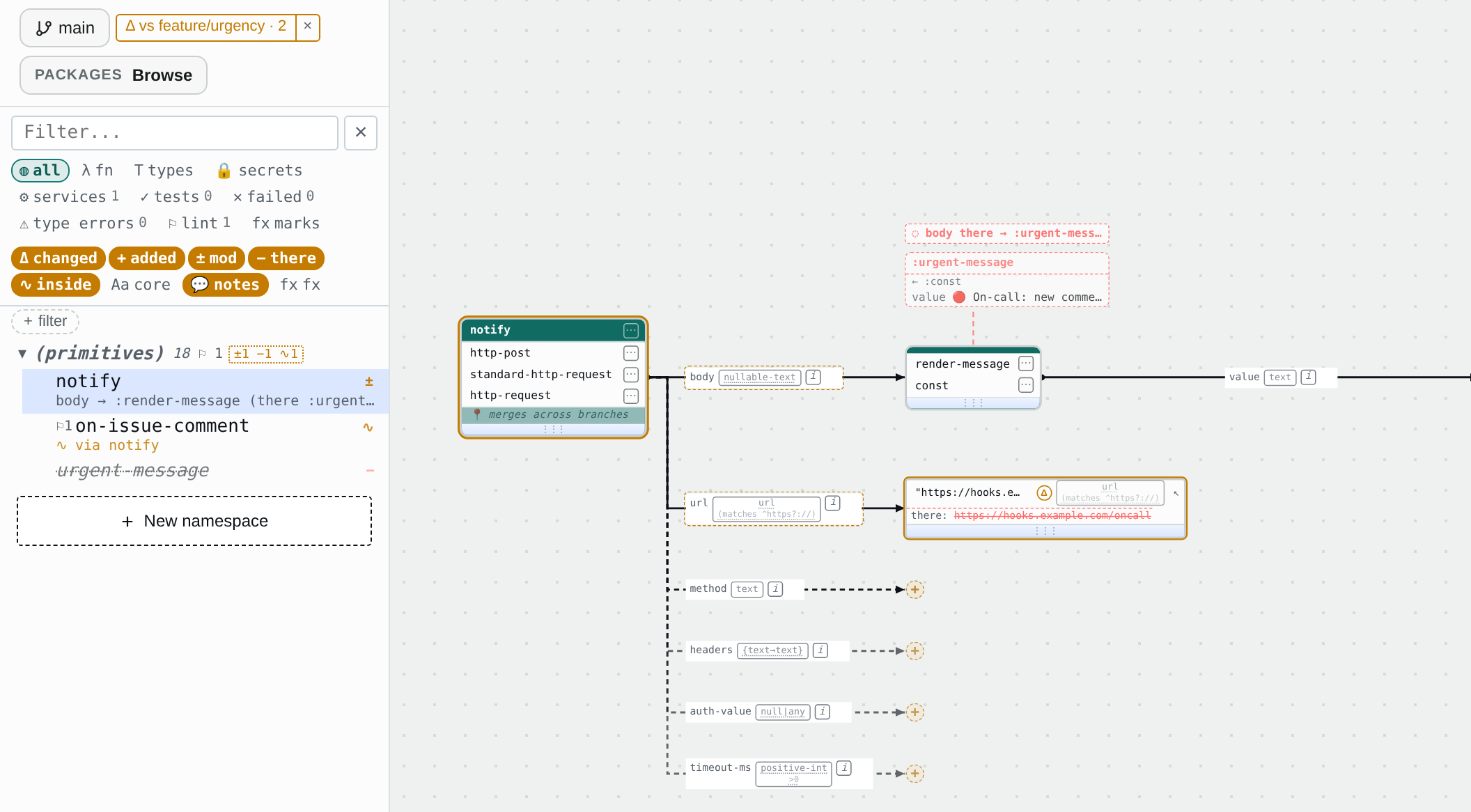Select the removed urgent-message entry
Image resolution: width=1471 pixels, height=812 pixels.
(205, 471)
